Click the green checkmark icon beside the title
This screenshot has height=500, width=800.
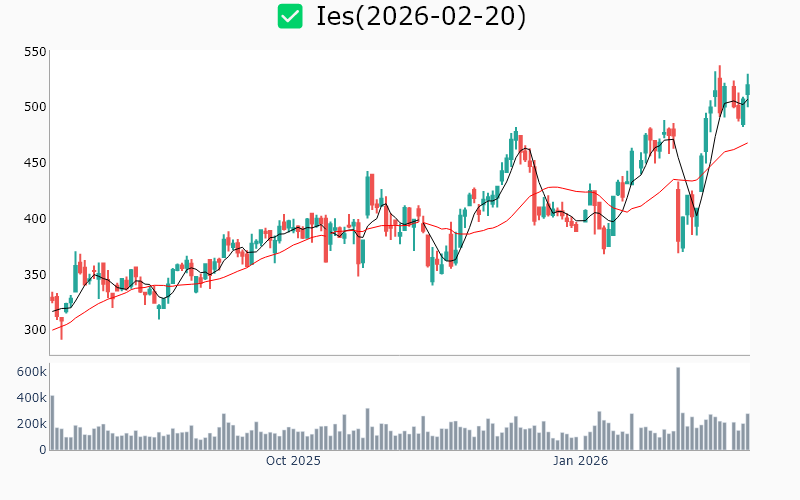[x=290, y=16]
